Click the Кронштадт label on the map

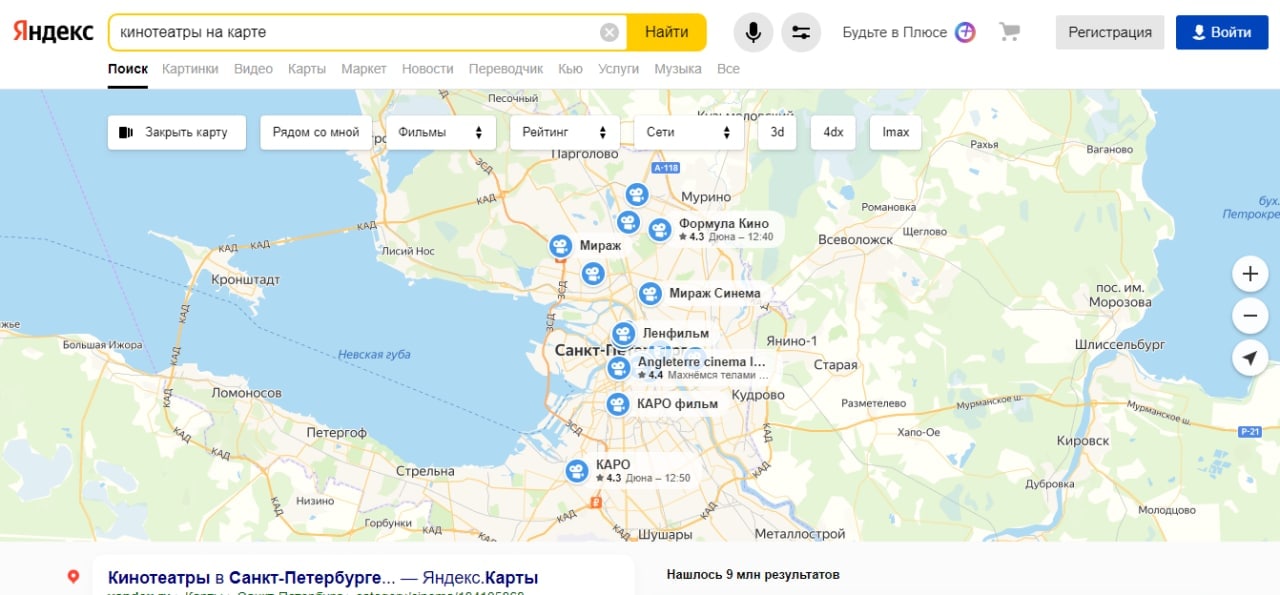(245, 280)
